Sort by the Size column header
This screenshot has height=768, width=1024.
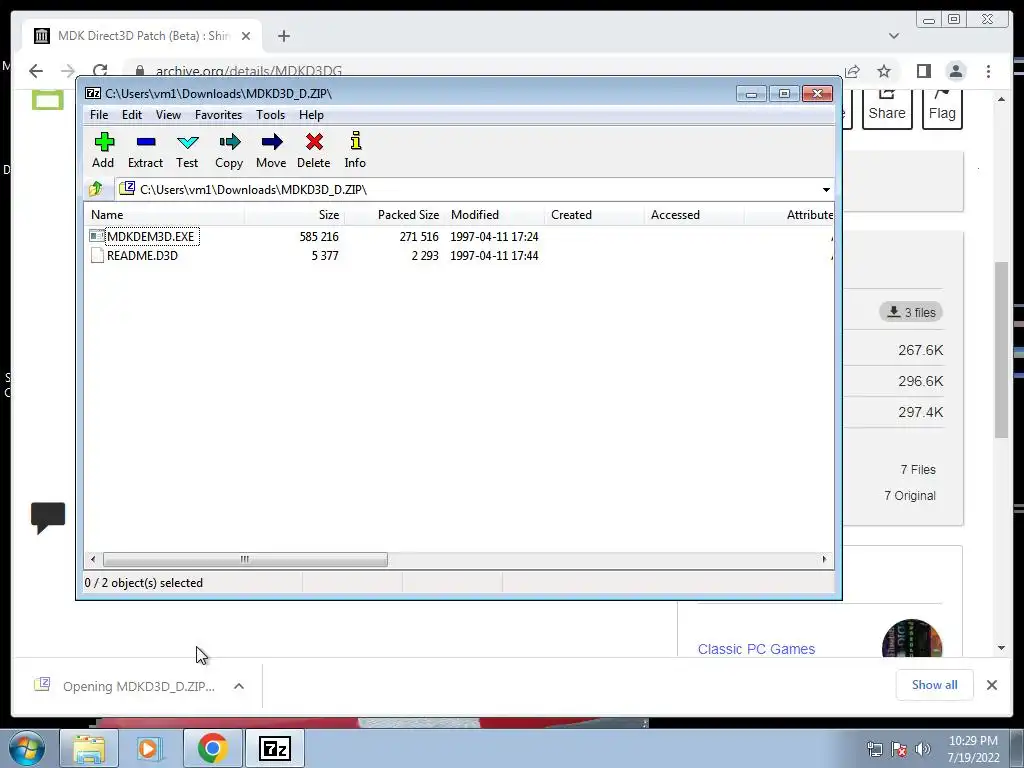(295, 215)
